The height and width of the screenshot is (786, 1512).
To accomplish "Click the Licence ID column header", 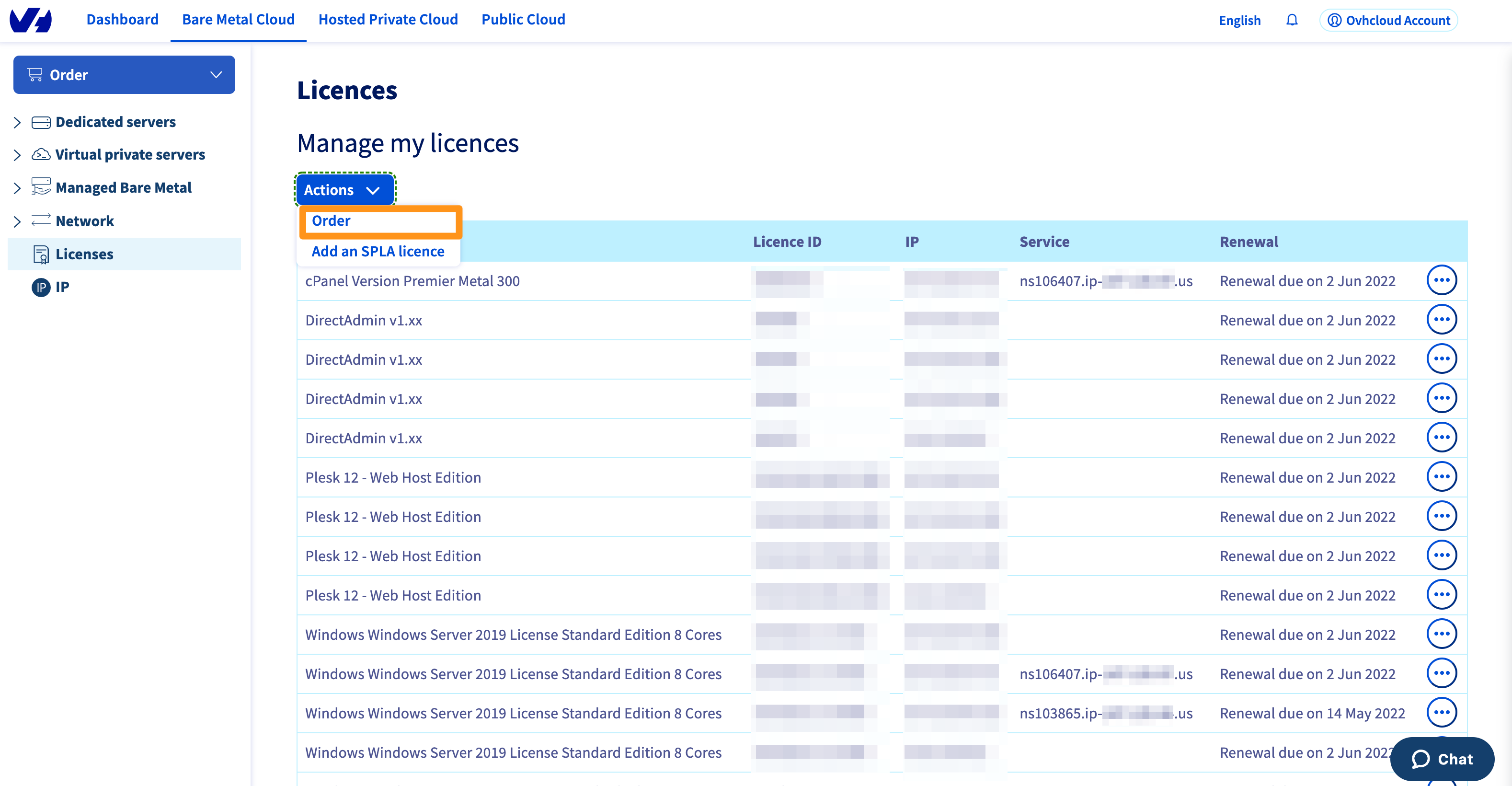I will point(787,242).
